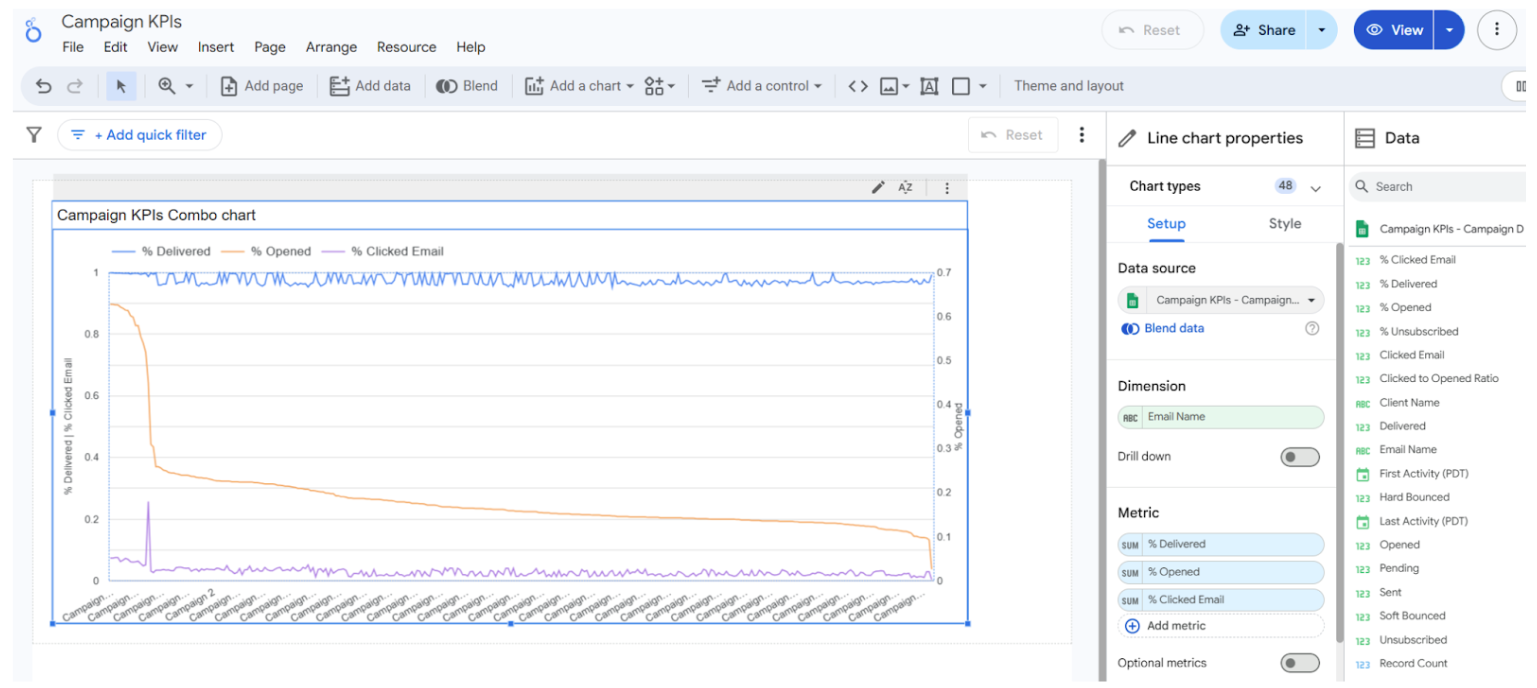Open the zoom level dropdown arrow
This screenshot has width=1537, height=688.
pyautogui.click(x=189, y=86)
